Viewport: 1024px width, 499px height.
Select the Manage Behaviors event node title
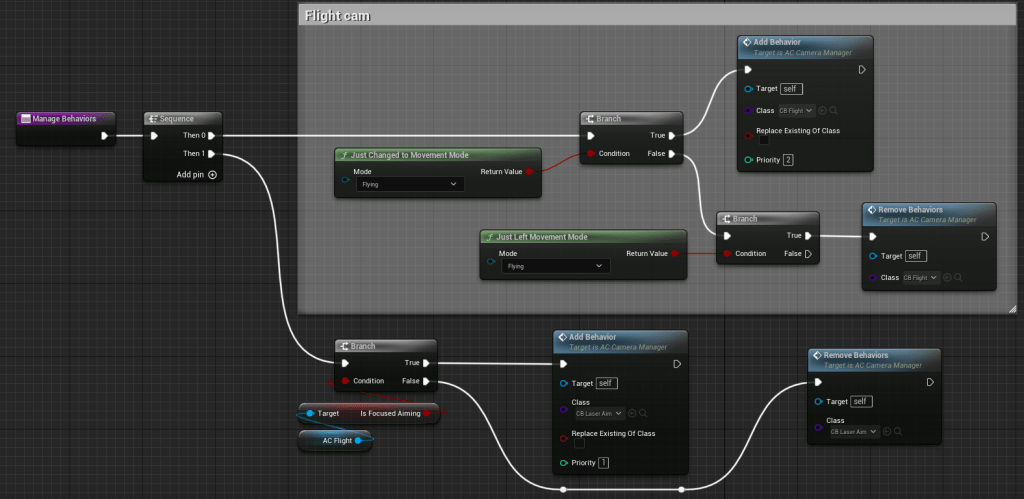coord(65,118)
